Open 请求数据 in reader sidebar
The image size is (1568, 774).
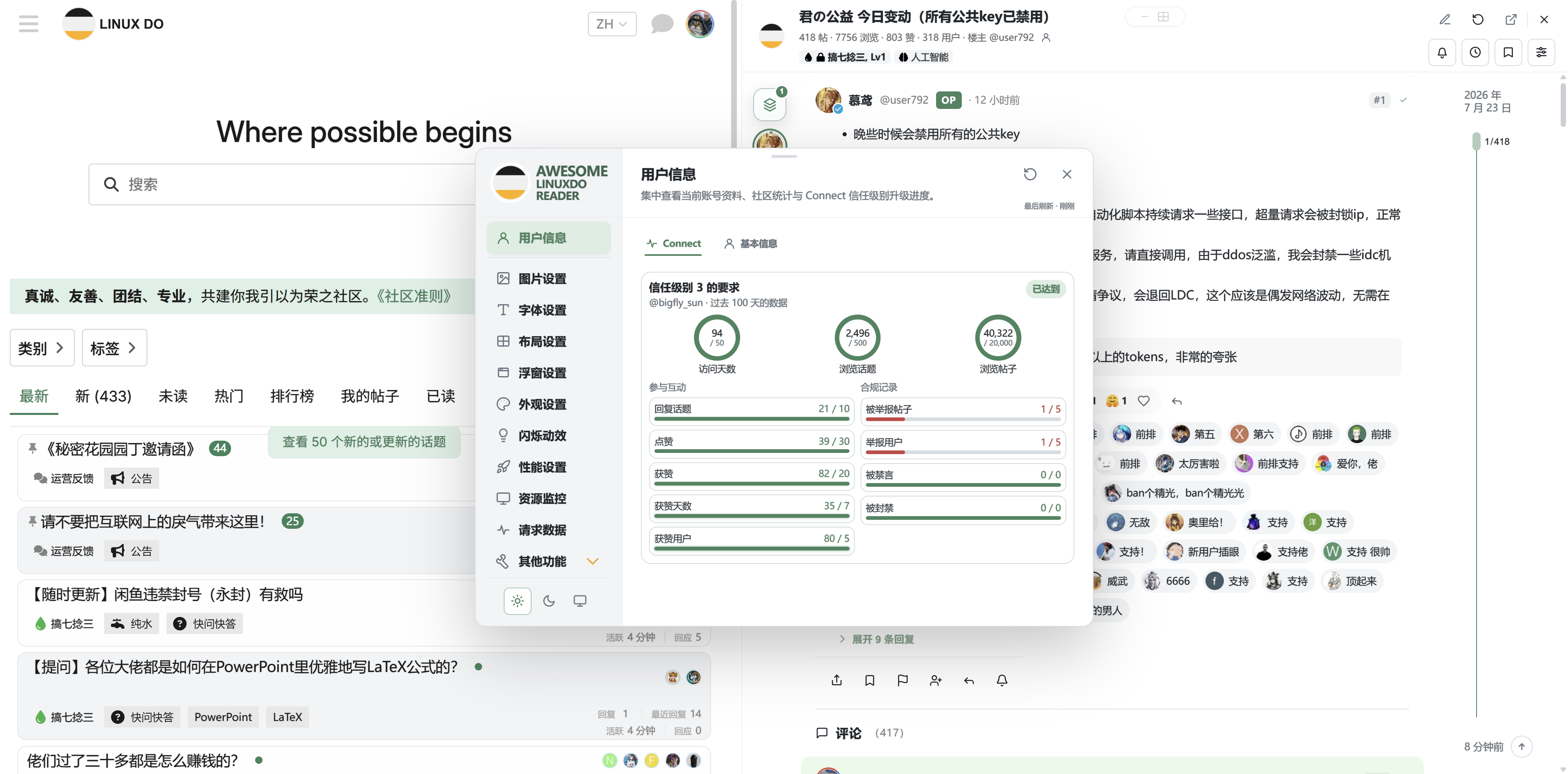[548, 530]
